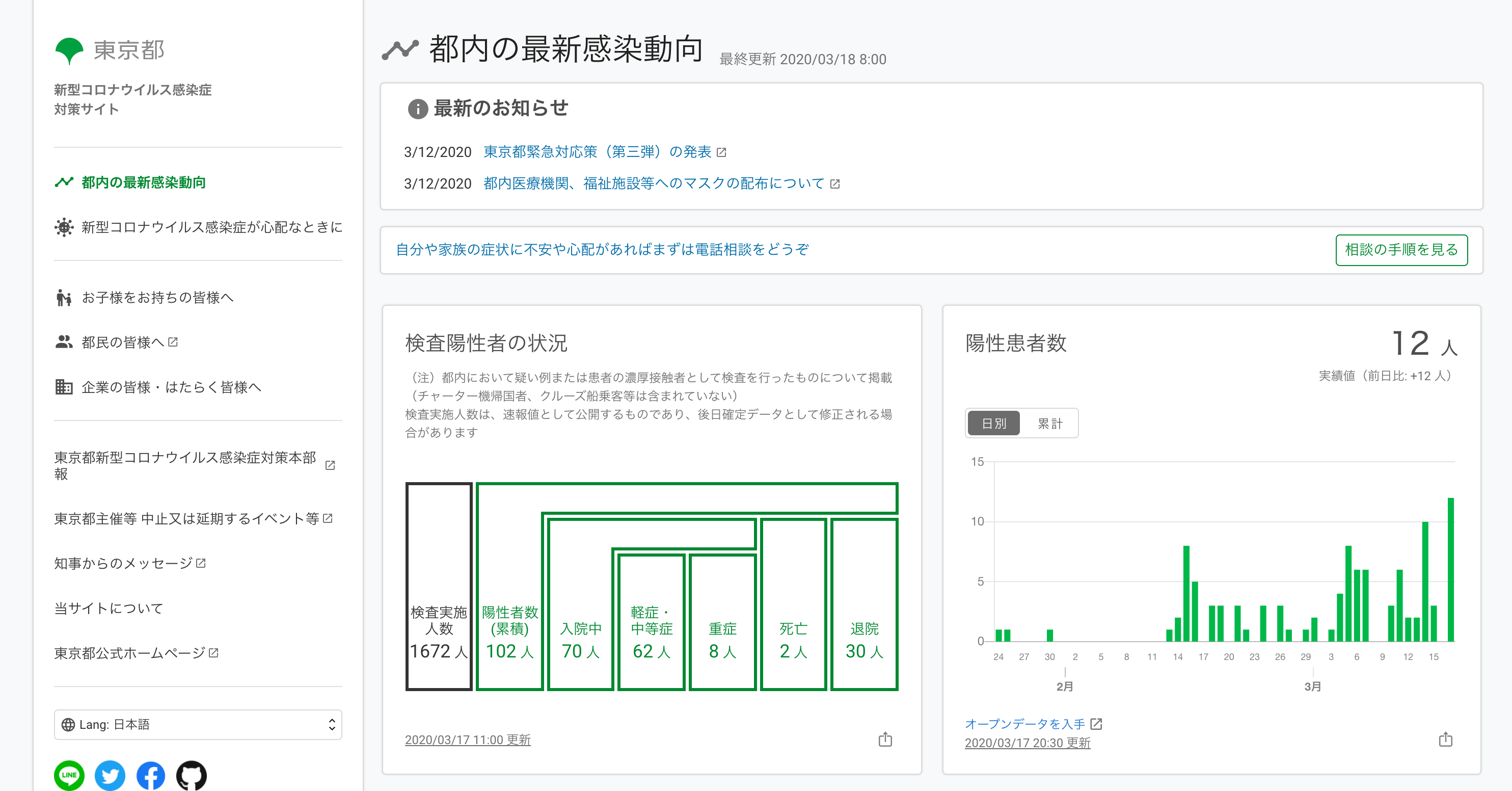The height and width of the screenshot is (791, 1512).
Task: Select 都内の最新感染動向 in sidebar
Action: click(x=143, y=182)
